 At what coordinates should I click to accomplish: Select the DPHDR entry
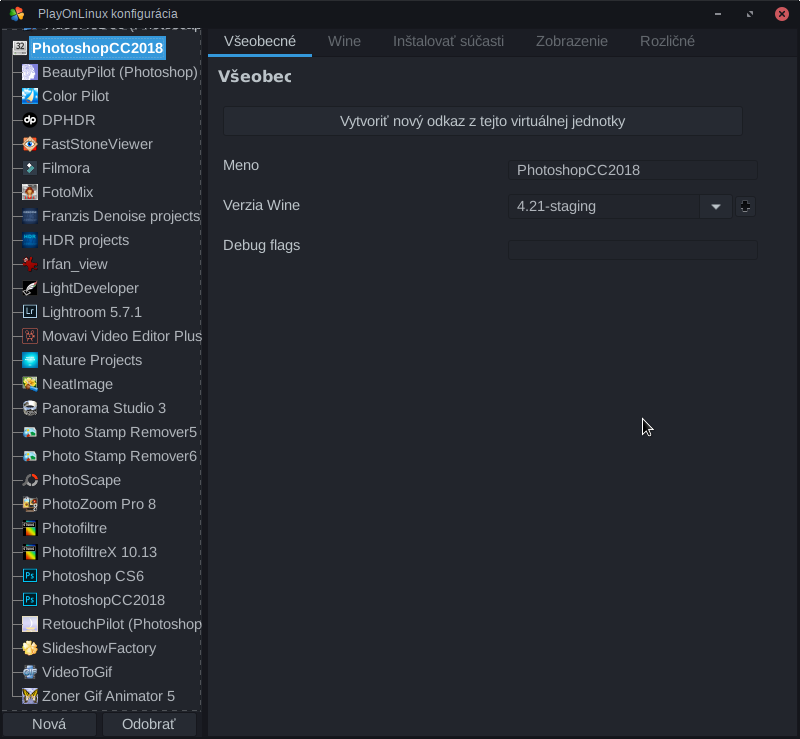coord(68,120)
